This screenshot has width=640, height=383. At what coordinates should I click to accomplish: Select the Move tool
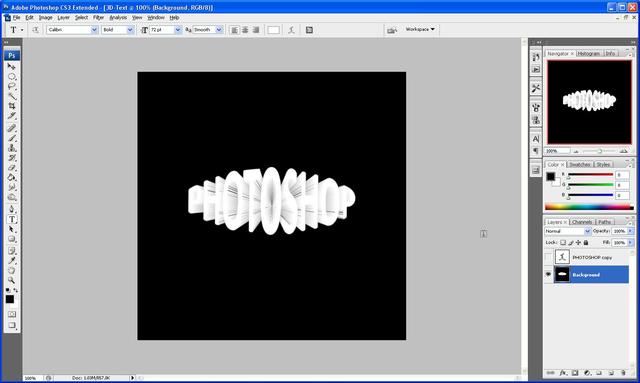pos(12,66)
